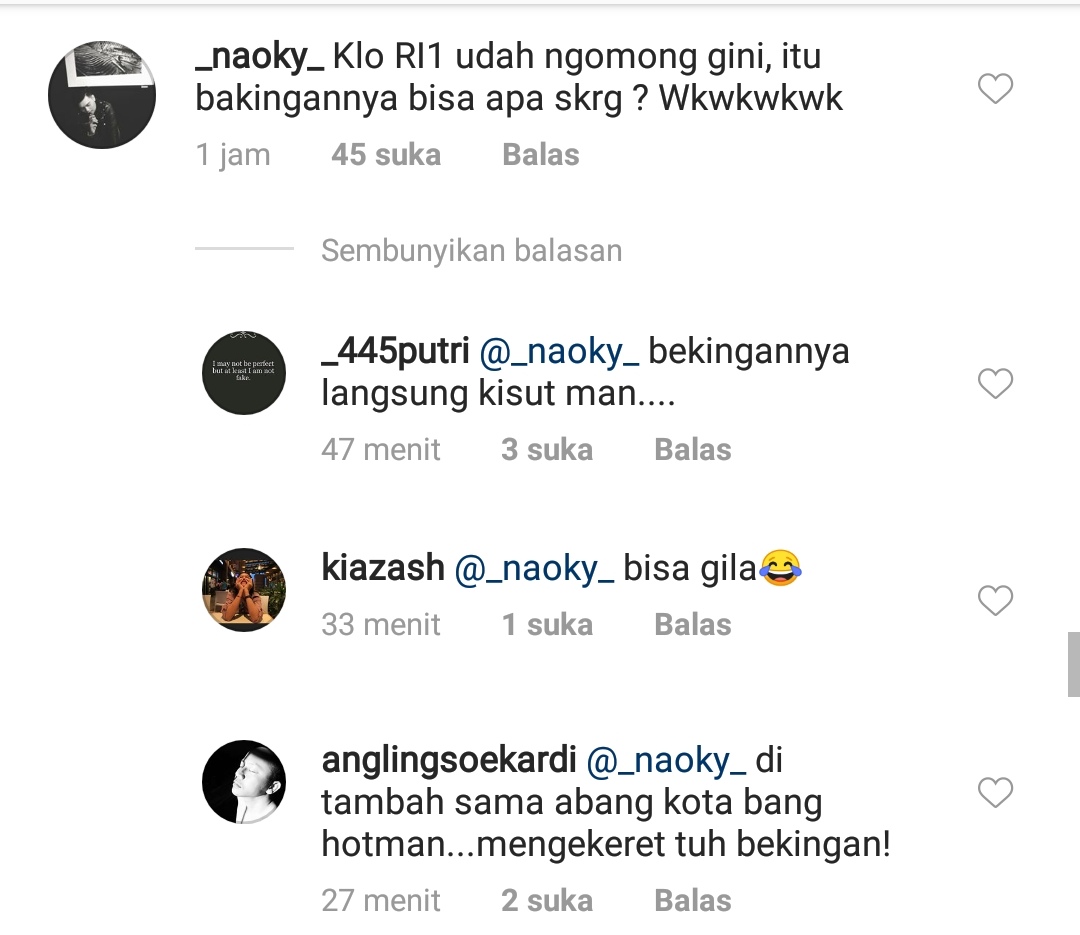Click the scrollbar thumb on the right edge
This screenshot has width=1080, height=935.
click(x=1074, y=664)
